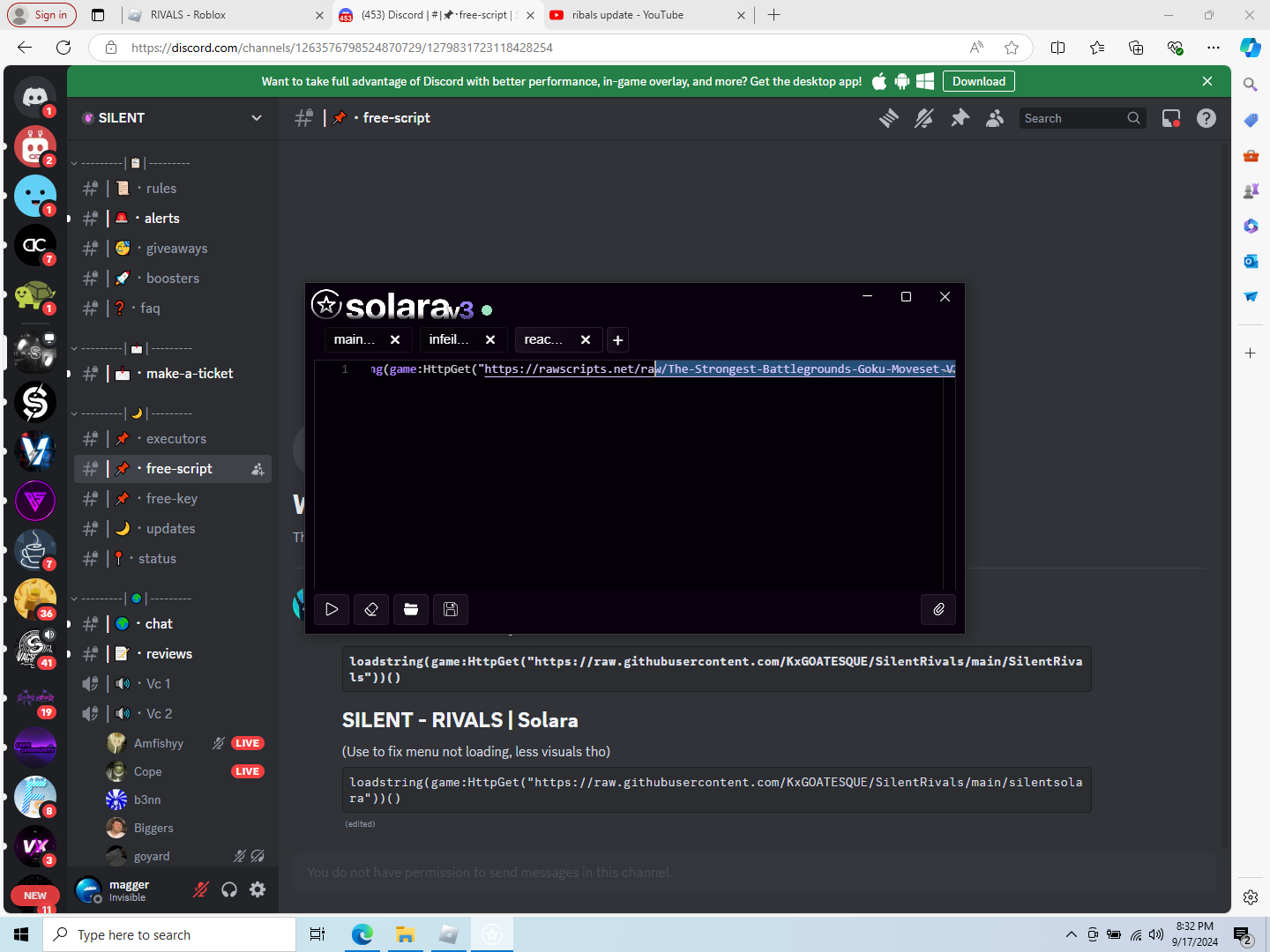Collapse the category above rules channel
1270x952 pixels.
click(132, 163)
